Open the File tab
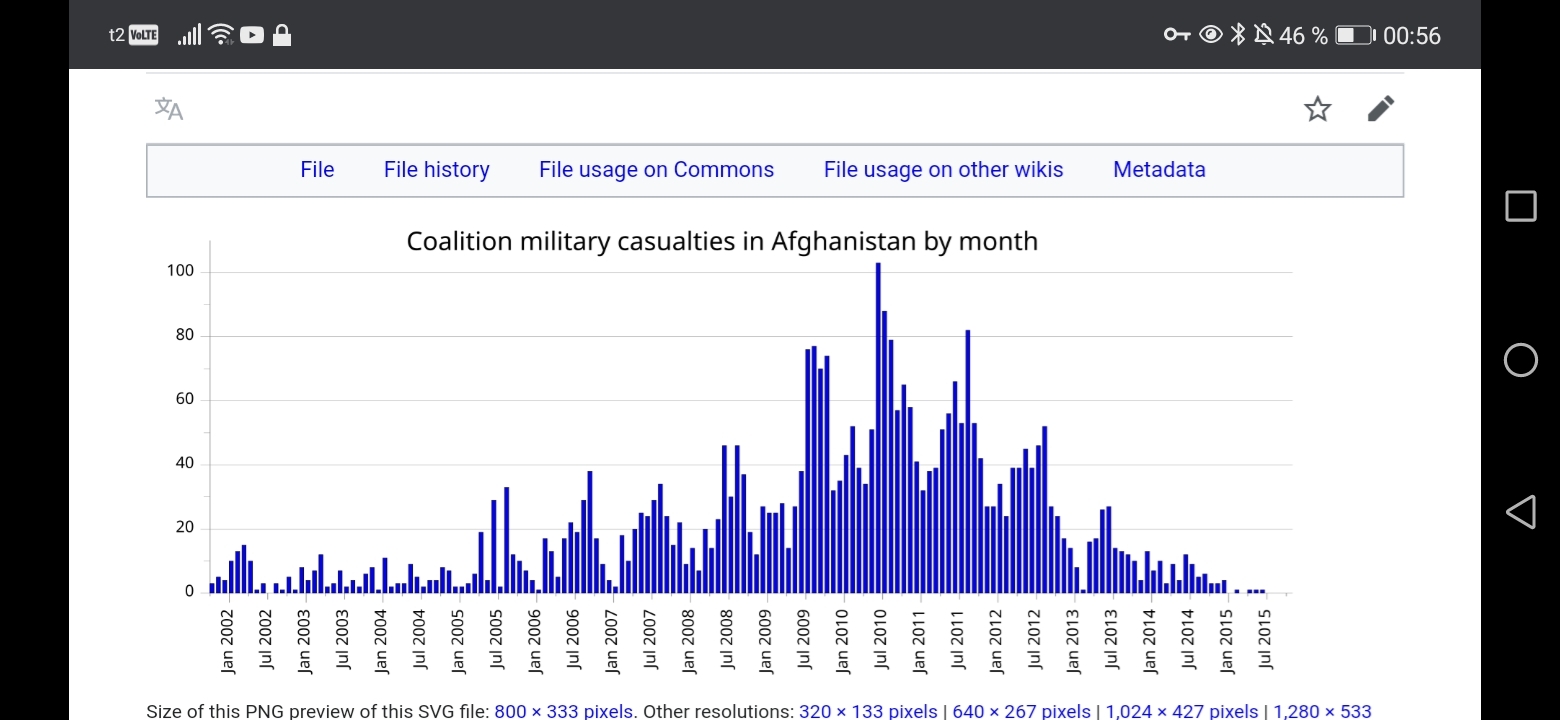 pyautogui.click(x=317, y=170)
